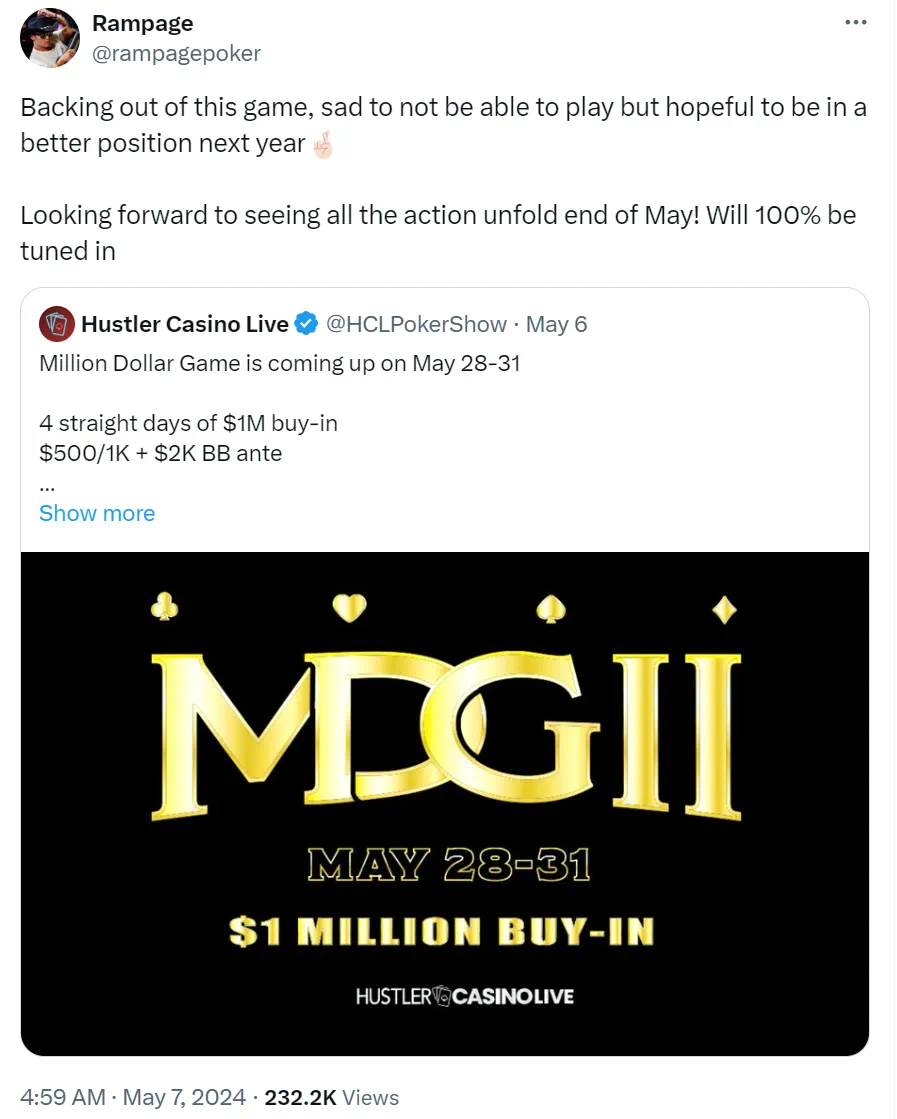Click the 232.2K Views count

331,1097
